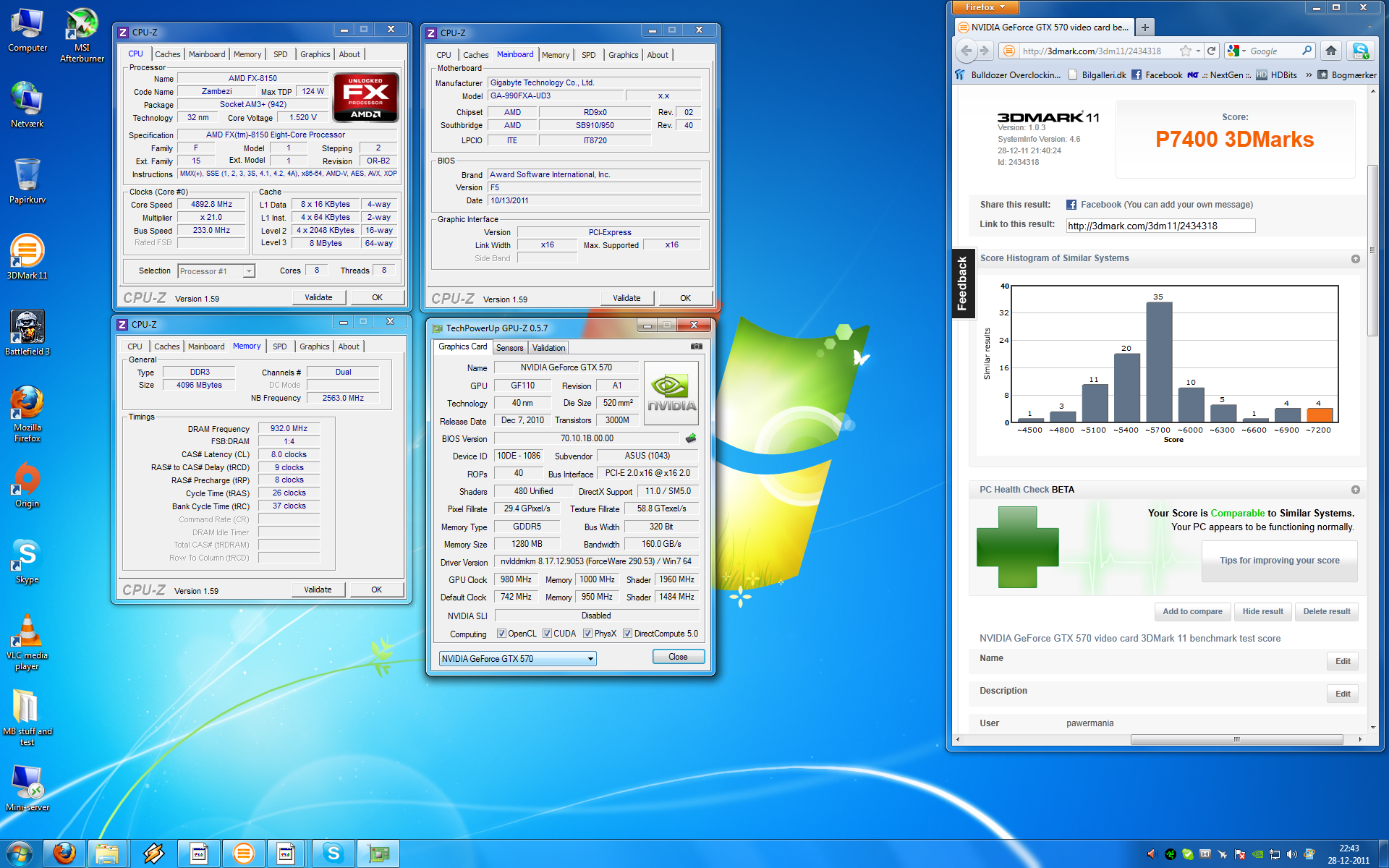Click the Razer tray icon
Image resolution: width=1389 pixels, height=868 pixels.
coord(1171,854)
